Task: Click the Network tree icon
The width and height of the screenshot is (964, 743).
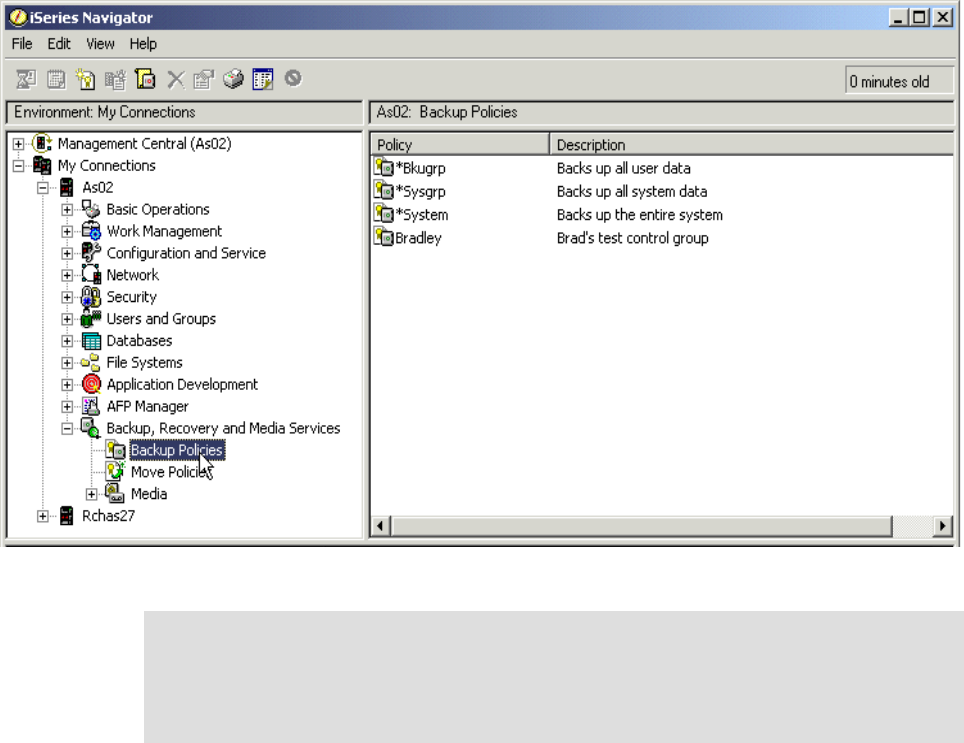Action: [91, 275]
